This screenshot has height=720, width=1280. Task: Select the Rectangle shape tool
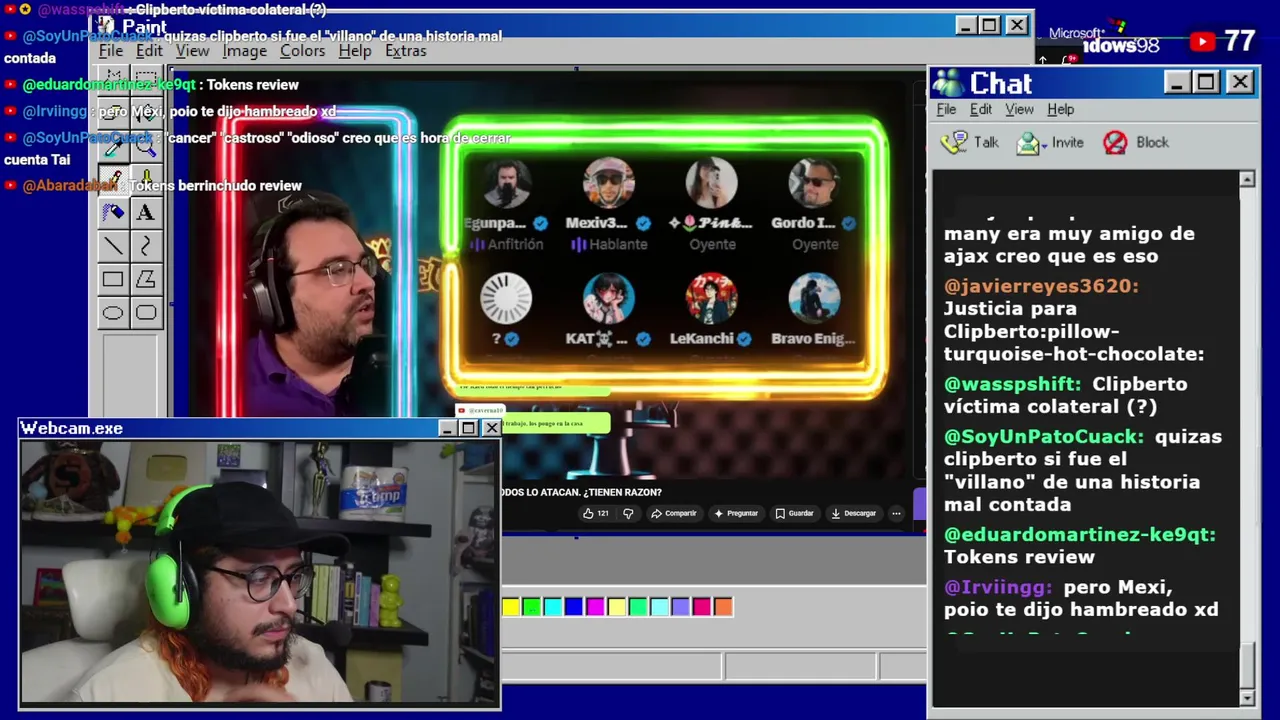click(113, 280)
